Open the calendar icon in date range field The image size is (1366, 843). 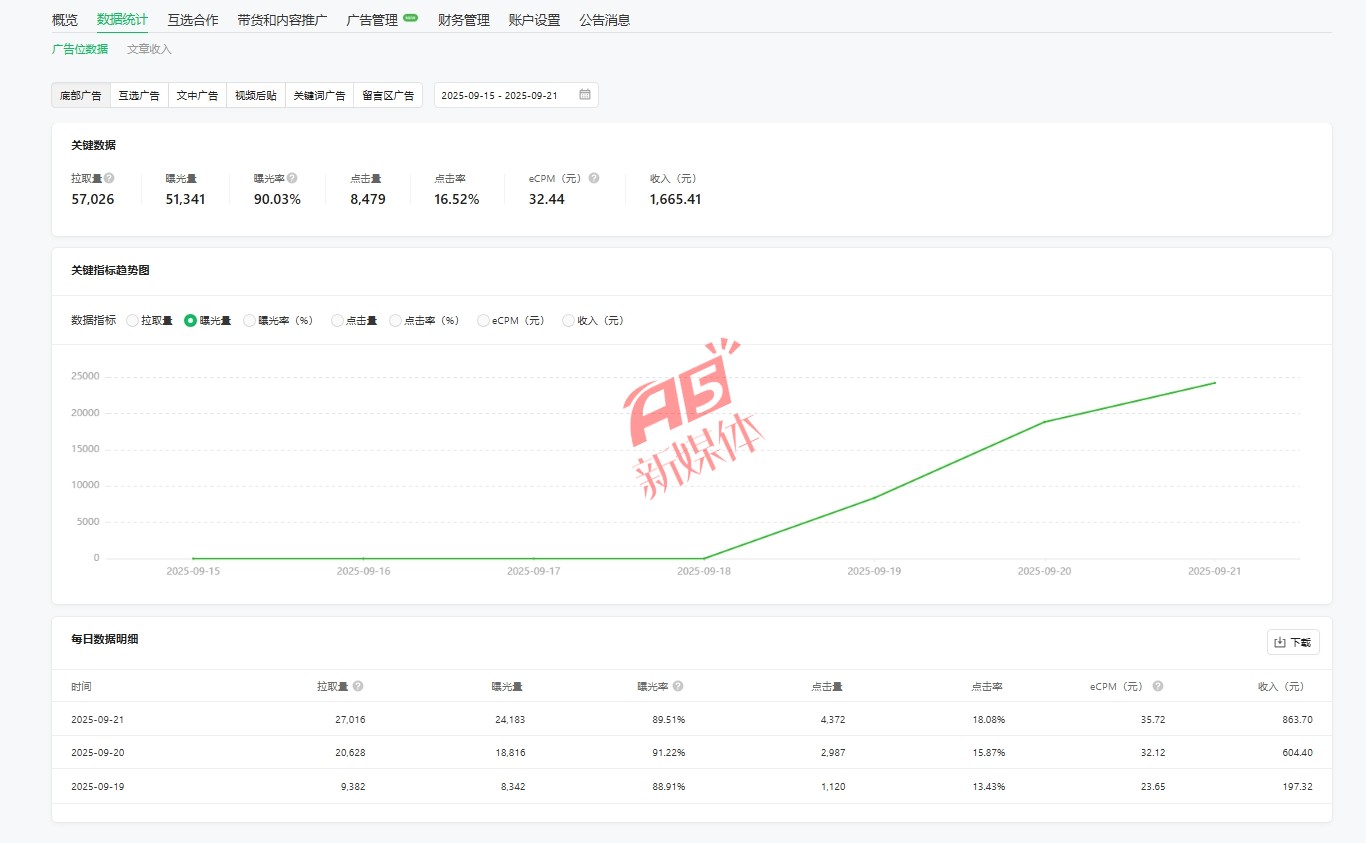point(585,95)
